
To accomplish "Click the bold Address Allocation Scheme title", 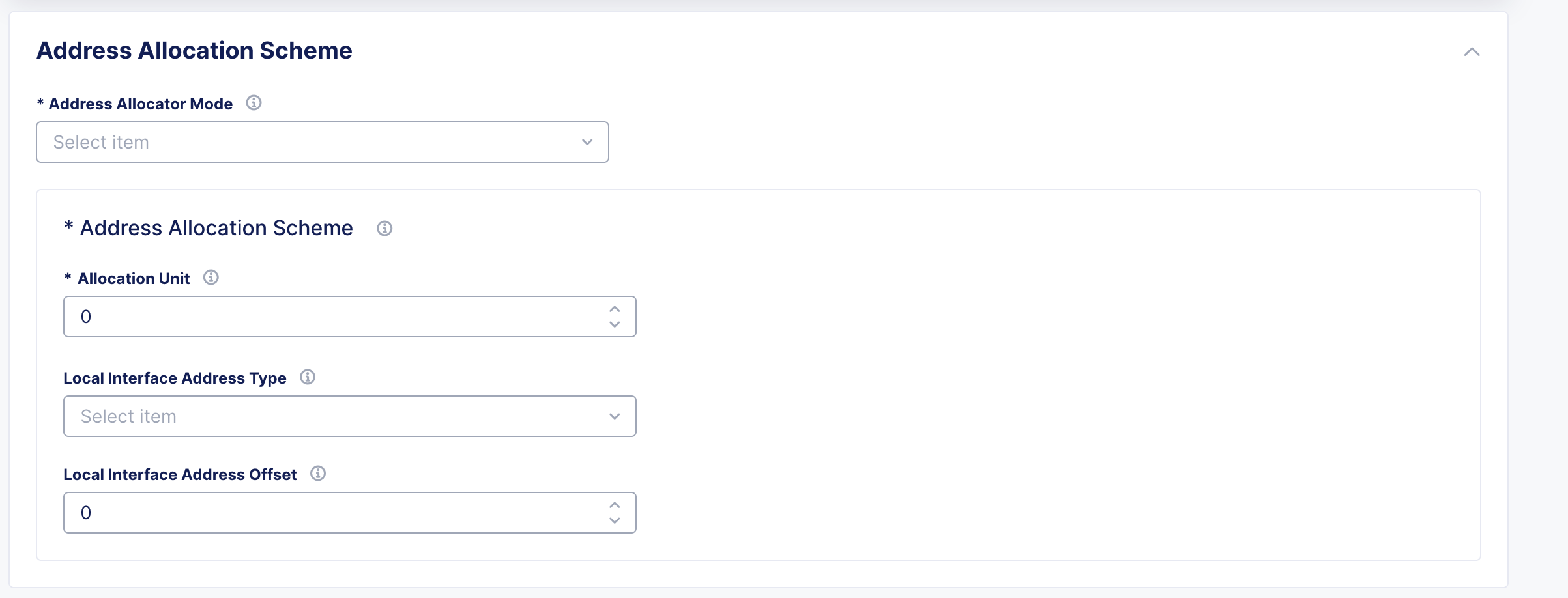I will [194, 51].
